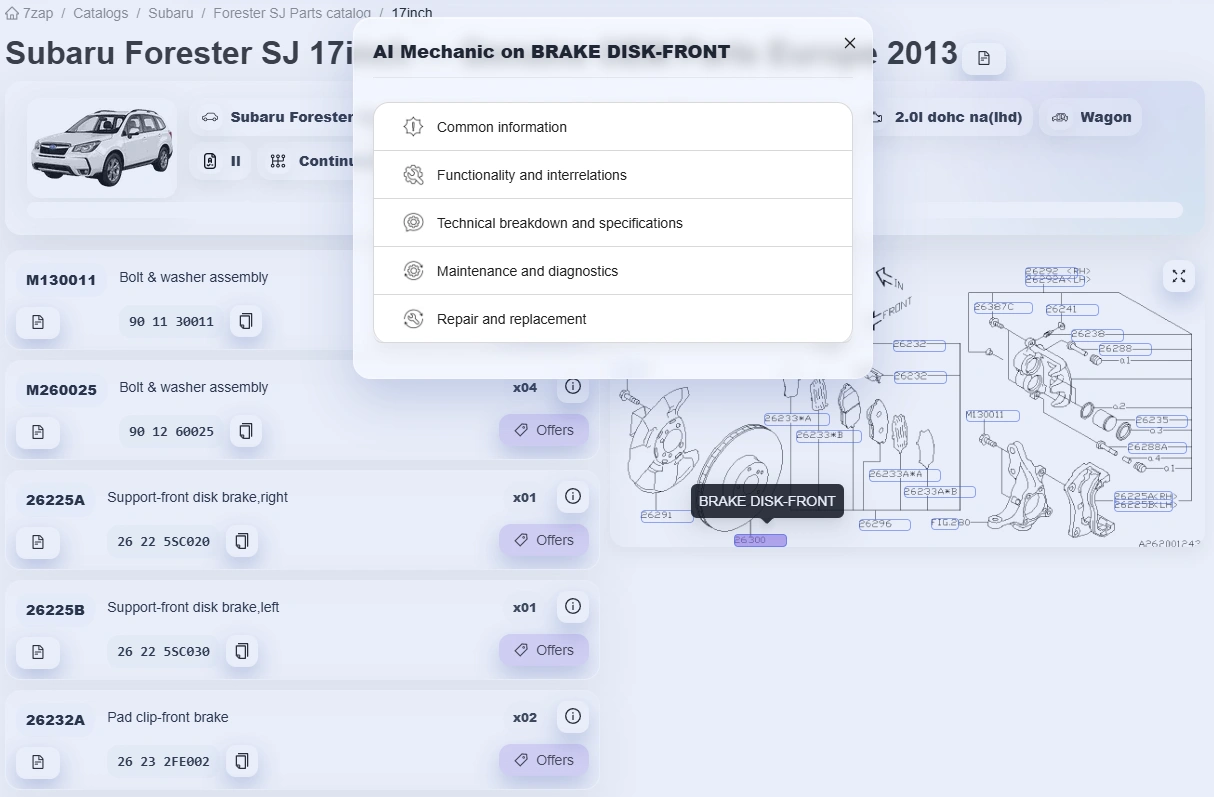
Task: Open document icon in M130011 row
Action: click(38, 322)
